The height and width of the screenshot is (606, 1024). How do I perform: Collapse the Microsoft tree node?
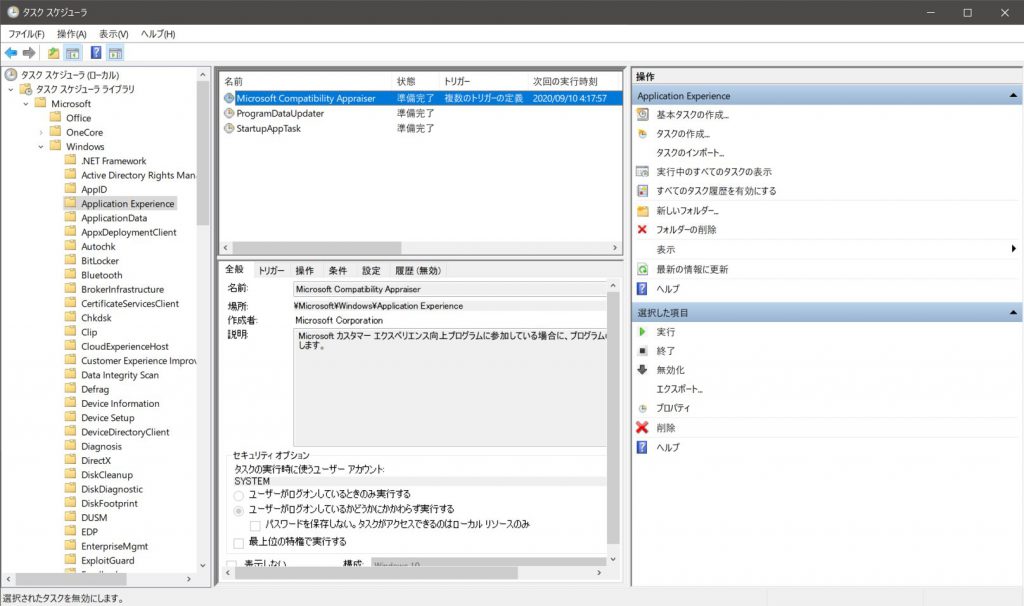pyautogui.click(x=26, y=104)
